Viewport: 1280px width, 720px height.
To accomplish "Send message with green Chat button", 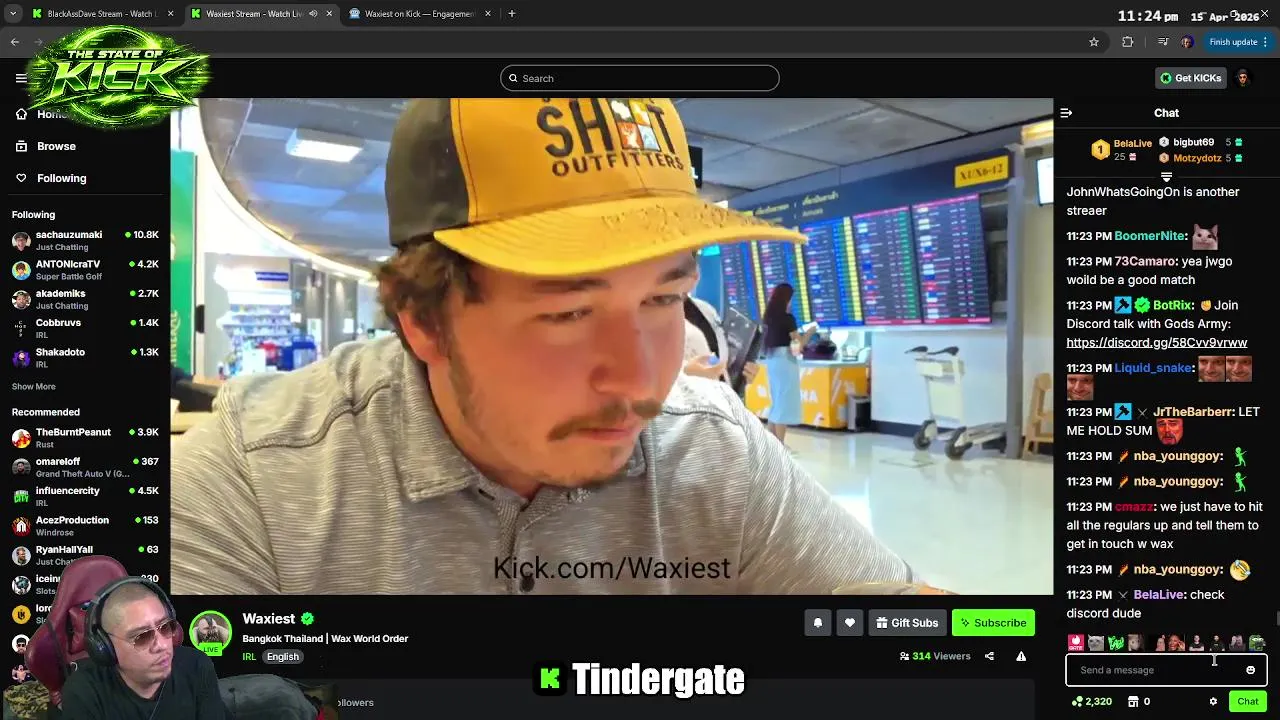I will (x=1247, y=701).
